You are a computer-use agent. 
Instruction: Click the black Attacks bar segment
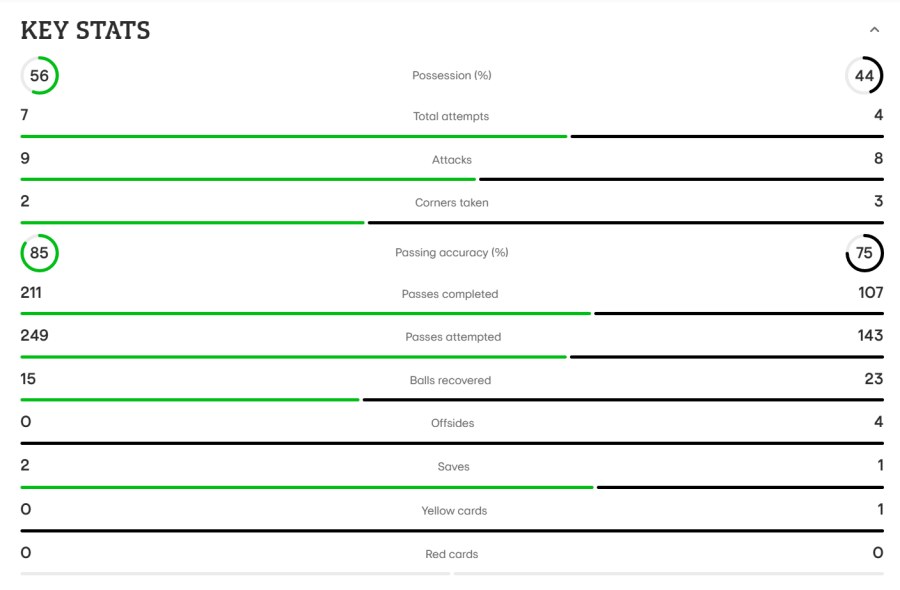[681, 180]
